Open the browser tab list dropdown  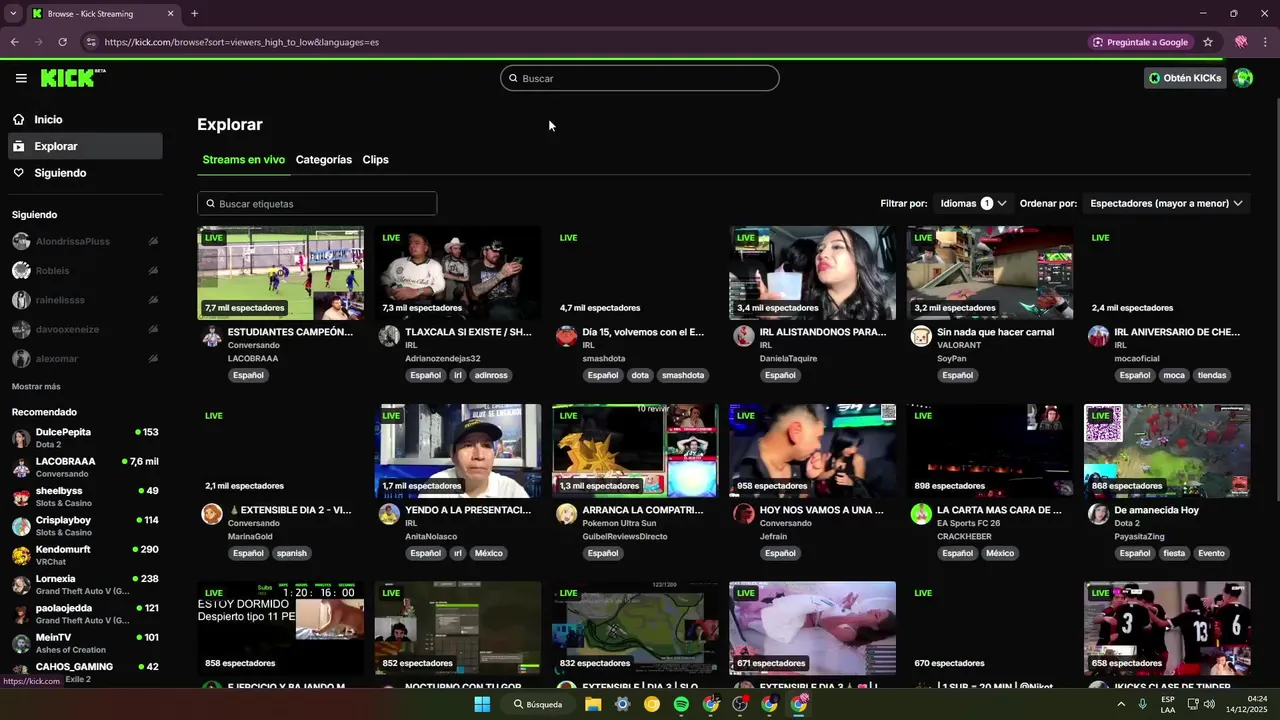tap(13, 13)
